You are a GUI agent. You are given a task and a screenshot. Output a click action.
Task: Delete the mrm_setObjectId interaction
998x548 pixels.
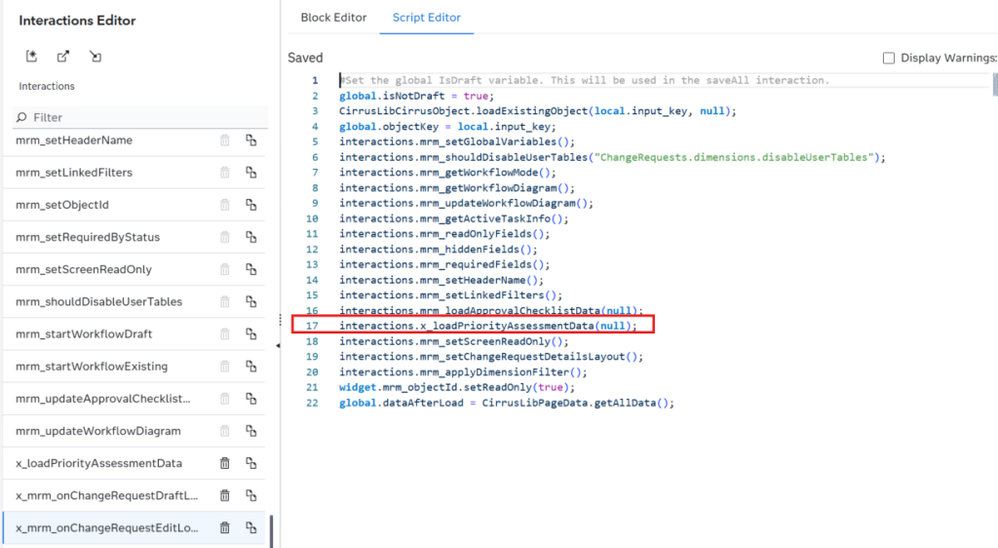(225, 205)
